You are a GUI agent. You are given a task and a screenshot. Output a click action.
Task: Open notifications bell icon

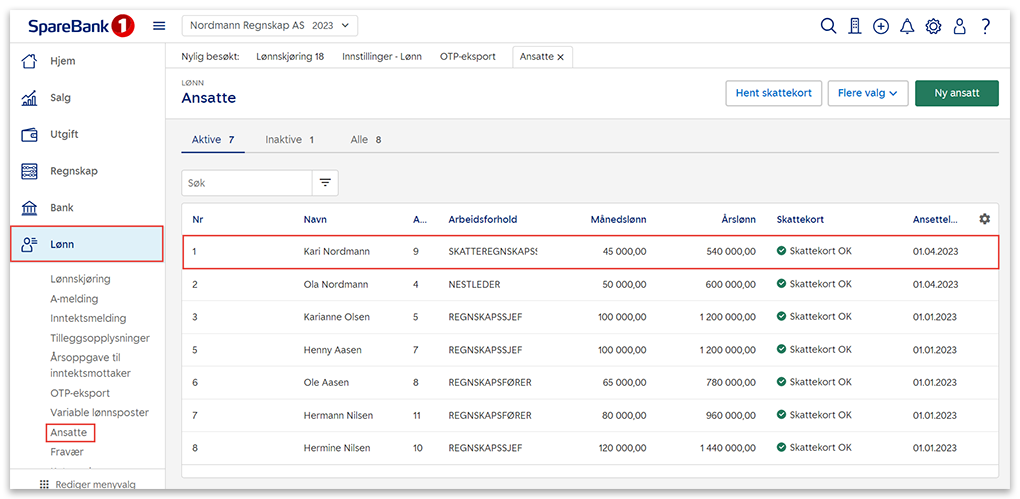coord(907,27)
